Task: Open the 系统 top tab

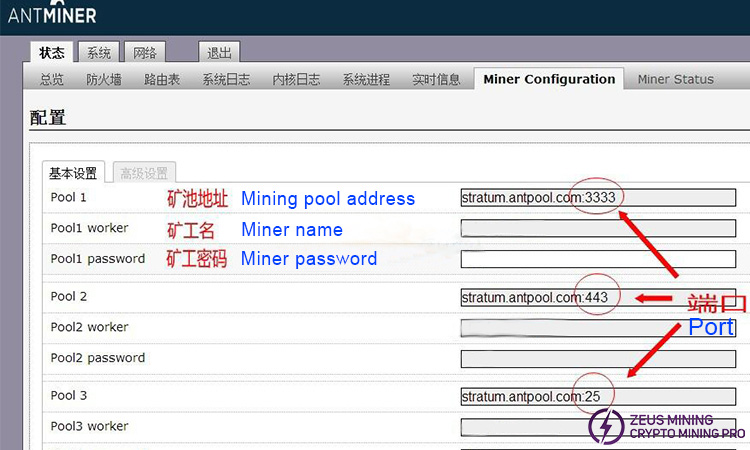Action: click(99, 52)
